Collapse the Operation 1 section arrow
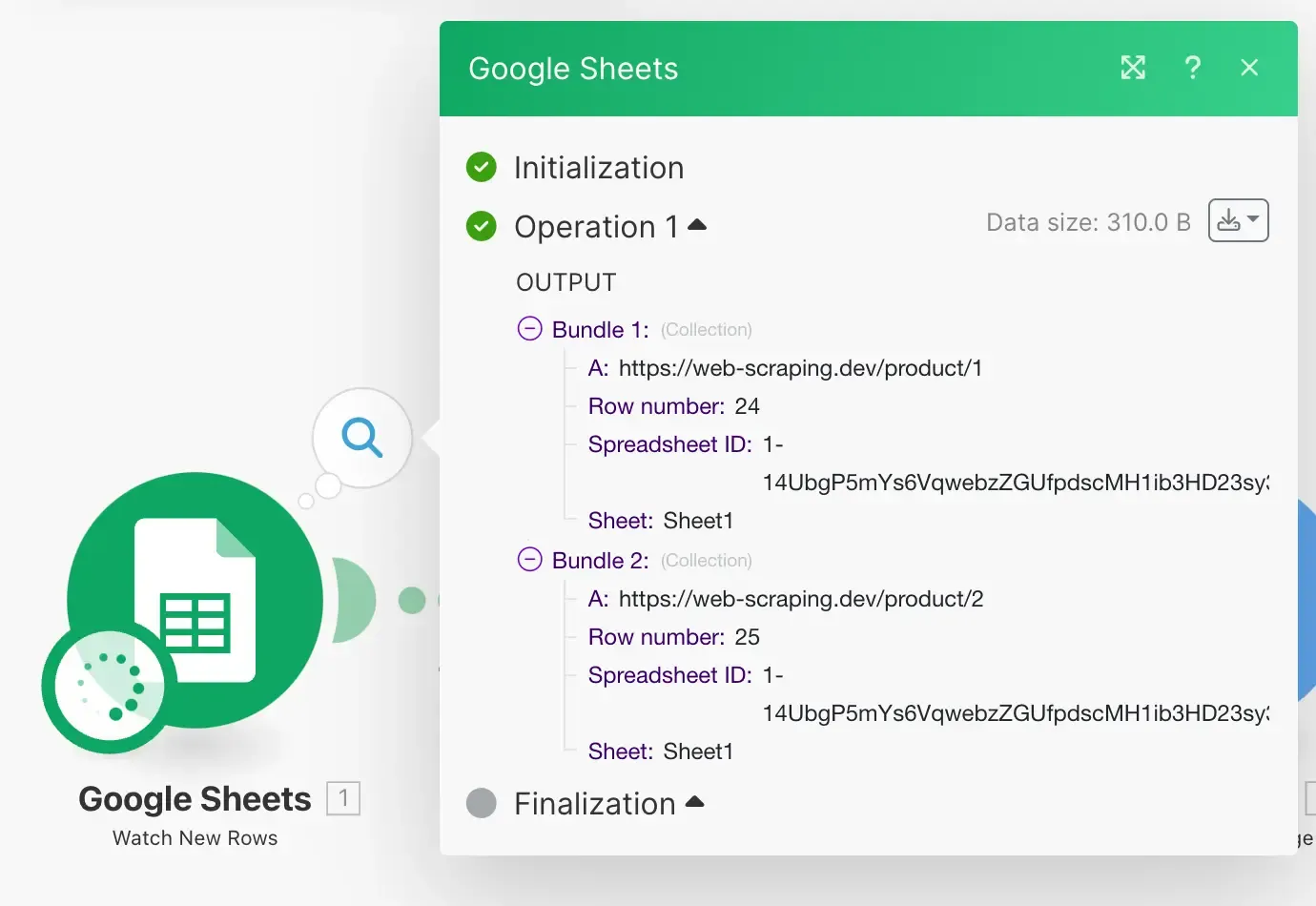1316x906 pixels. point(697,226)
